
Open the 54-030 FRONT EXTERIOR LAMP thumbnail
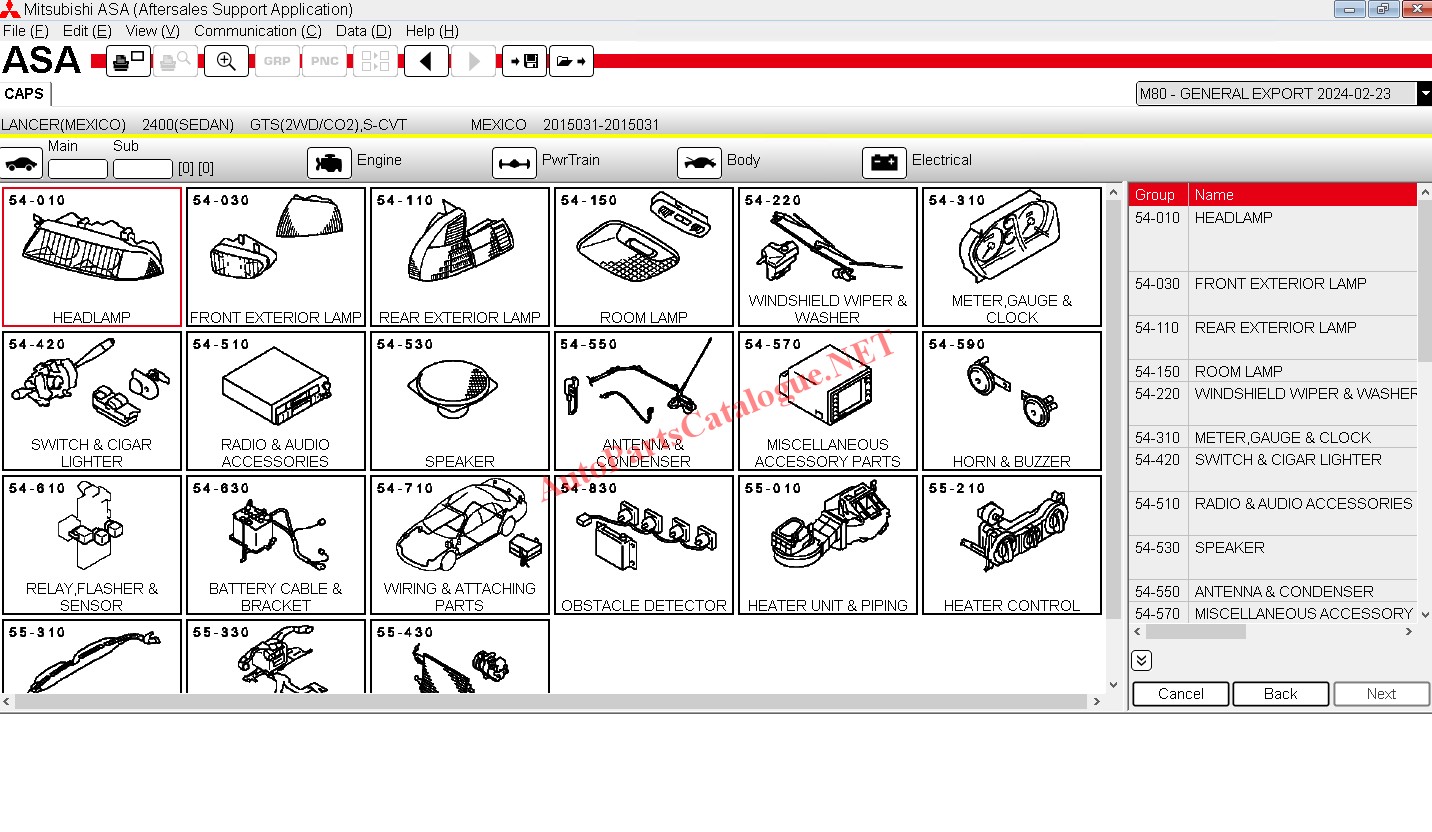tap(276, 257)
